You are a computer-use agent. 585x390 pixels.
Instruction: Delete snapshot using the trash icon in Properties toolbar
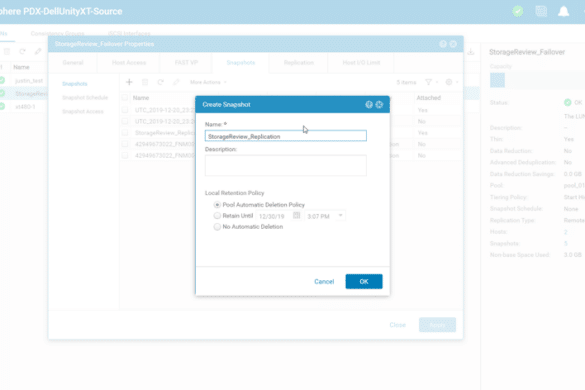click(145, 82)
